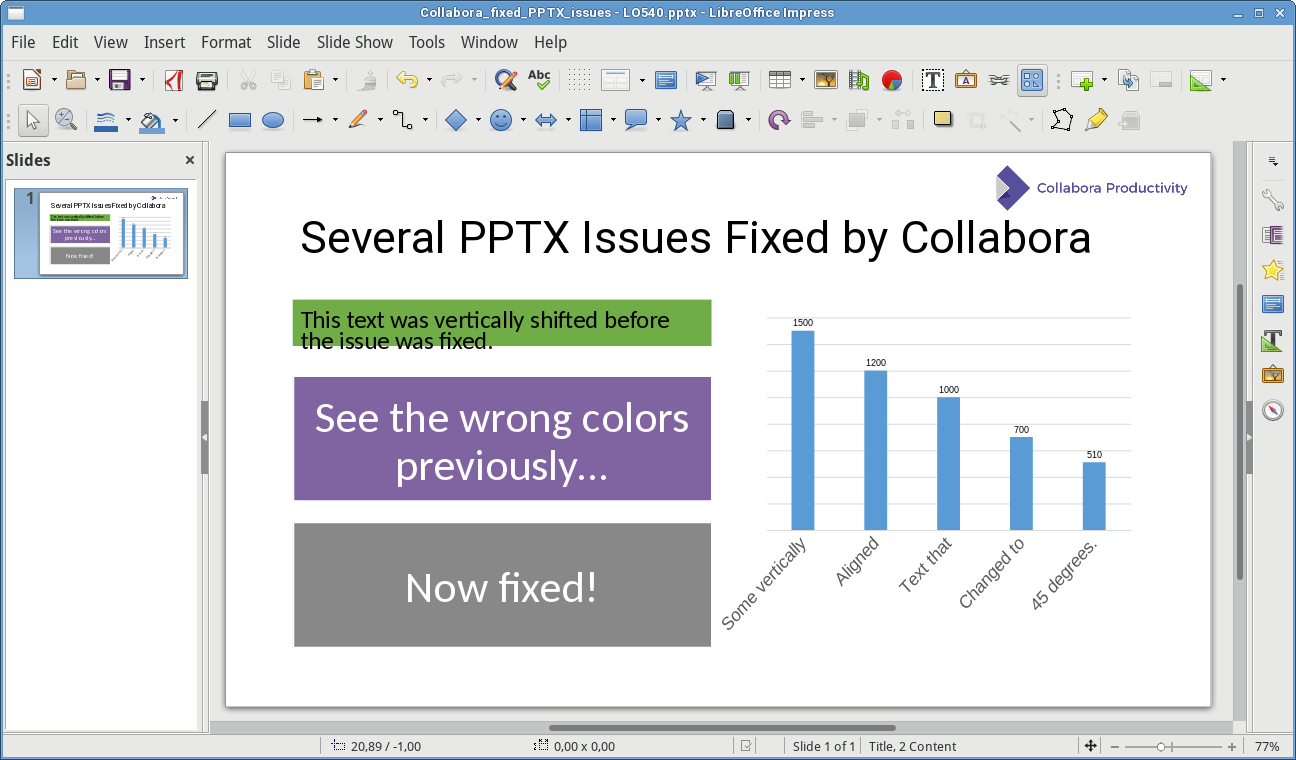Screen dimensions: 1296x760
Task: Toggle shadow on selected object
Action: tap(942, 120)
